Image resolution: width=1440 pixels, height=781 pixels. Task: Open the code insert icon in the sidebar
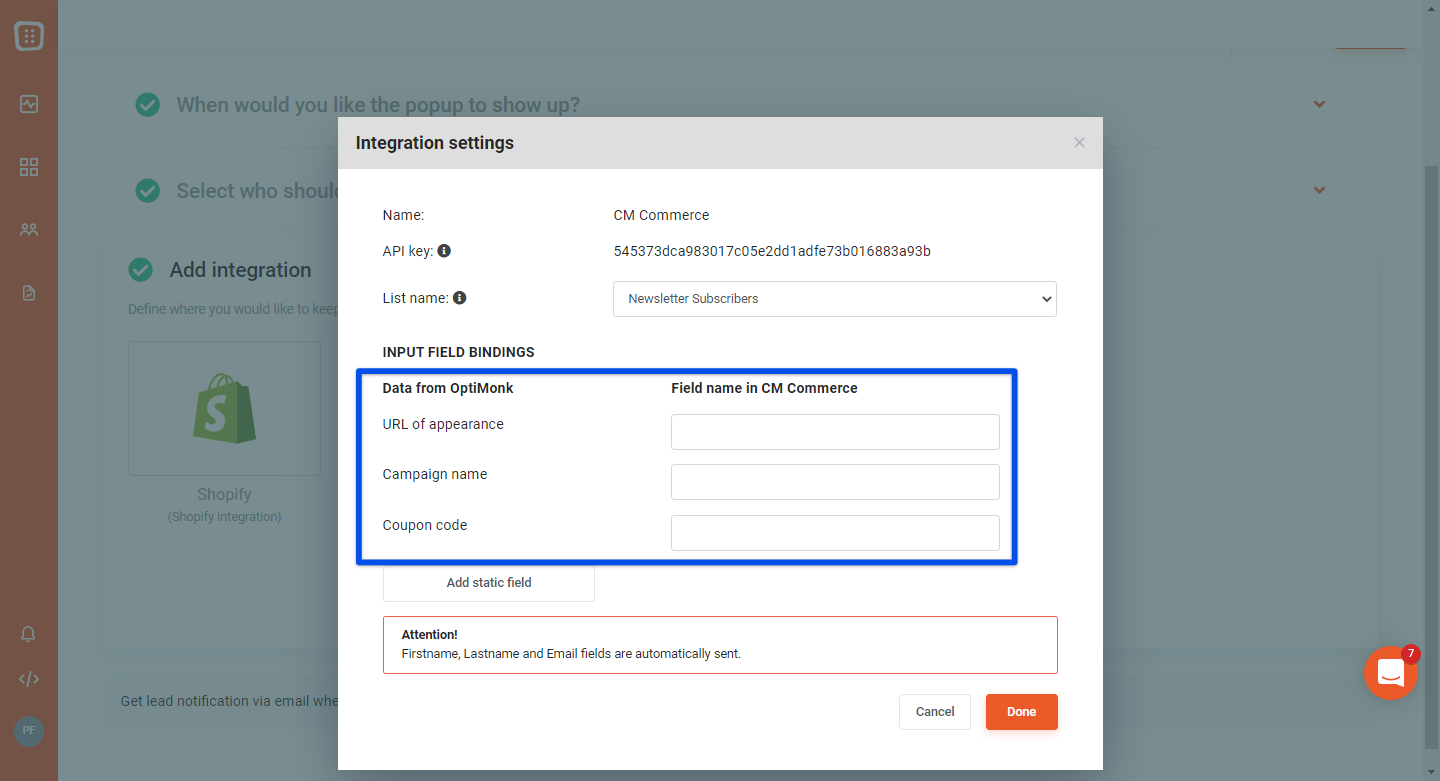pos(29,679)
